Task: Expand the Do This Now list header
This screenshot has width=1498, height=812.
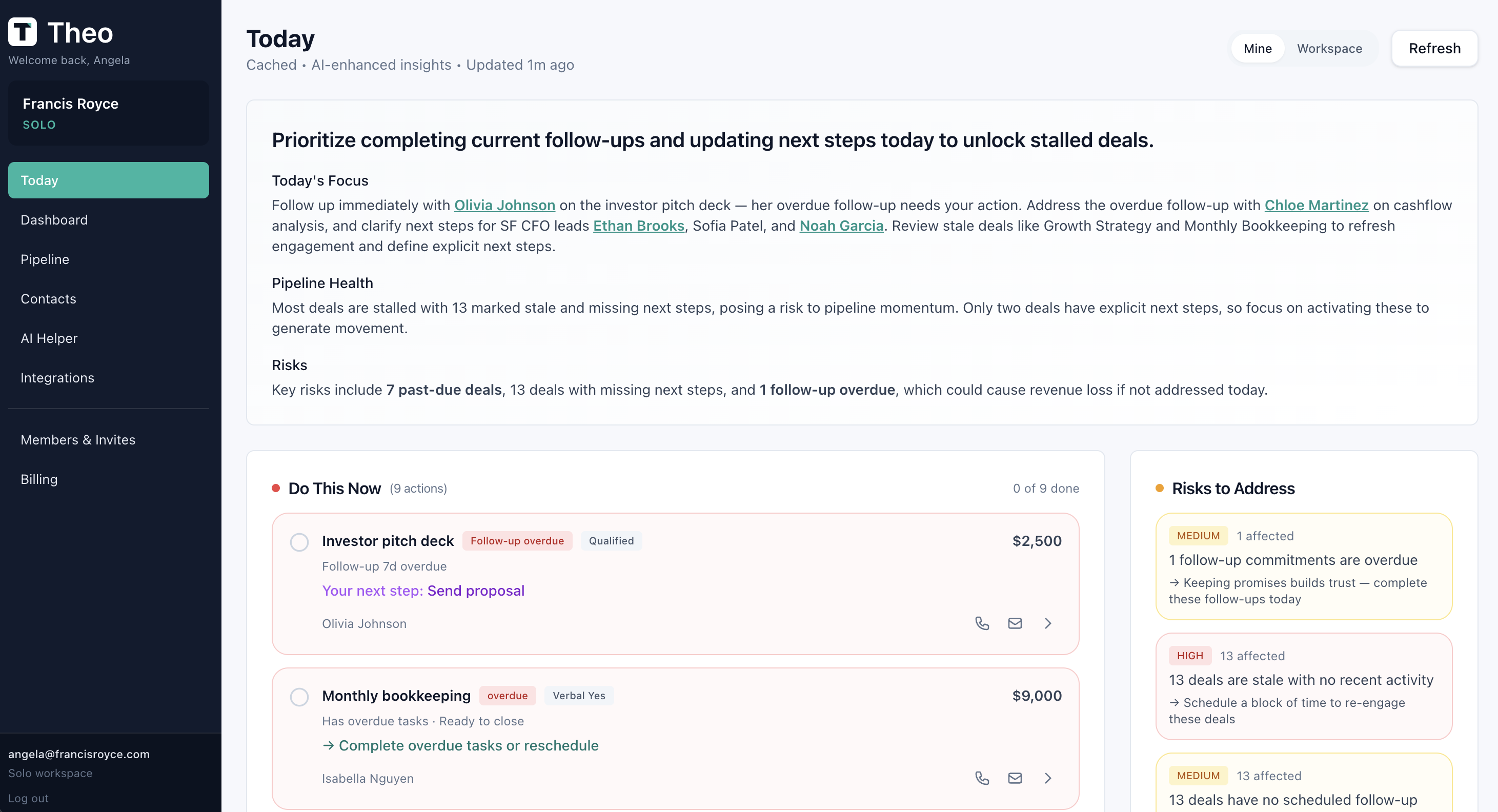Action: [x=334, y=489]
